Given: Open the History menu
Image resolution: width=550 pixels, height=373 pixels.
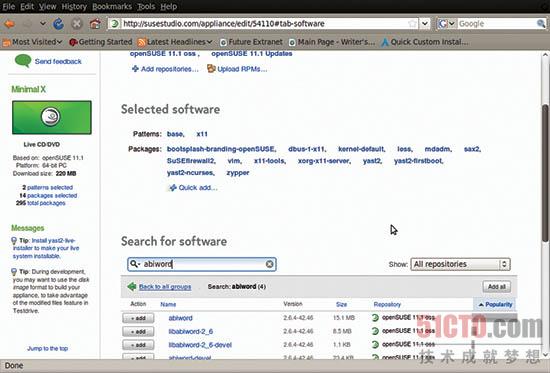Looking at the screenshot, I should (x=74, y=6).
